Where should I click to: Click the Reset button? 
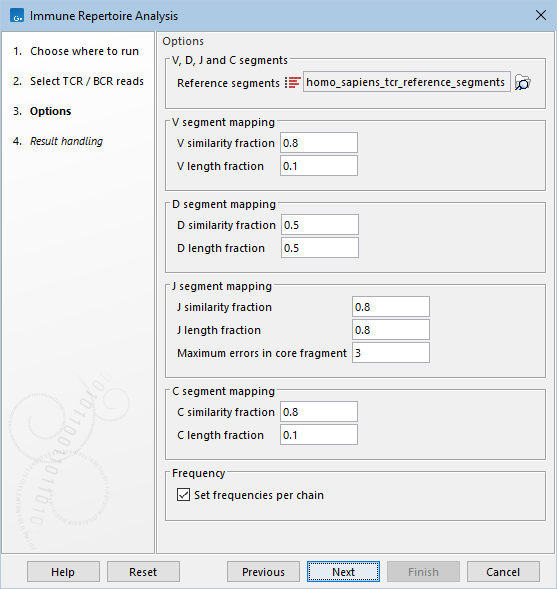tap(143, 572)
